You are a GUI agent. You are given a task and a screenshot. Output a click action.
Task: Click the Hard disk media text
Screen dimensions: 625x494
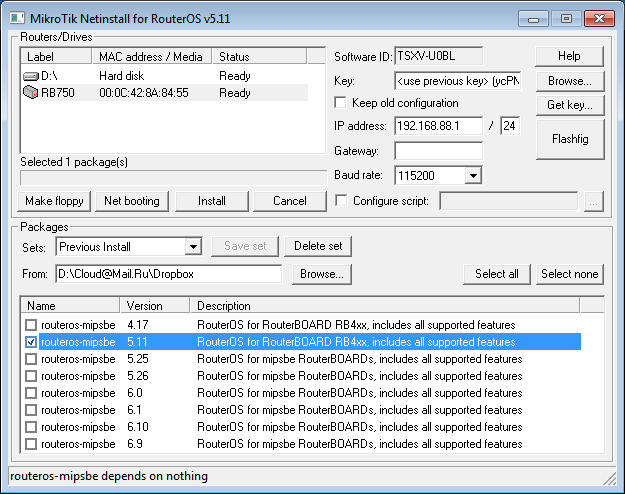[122, 76]
